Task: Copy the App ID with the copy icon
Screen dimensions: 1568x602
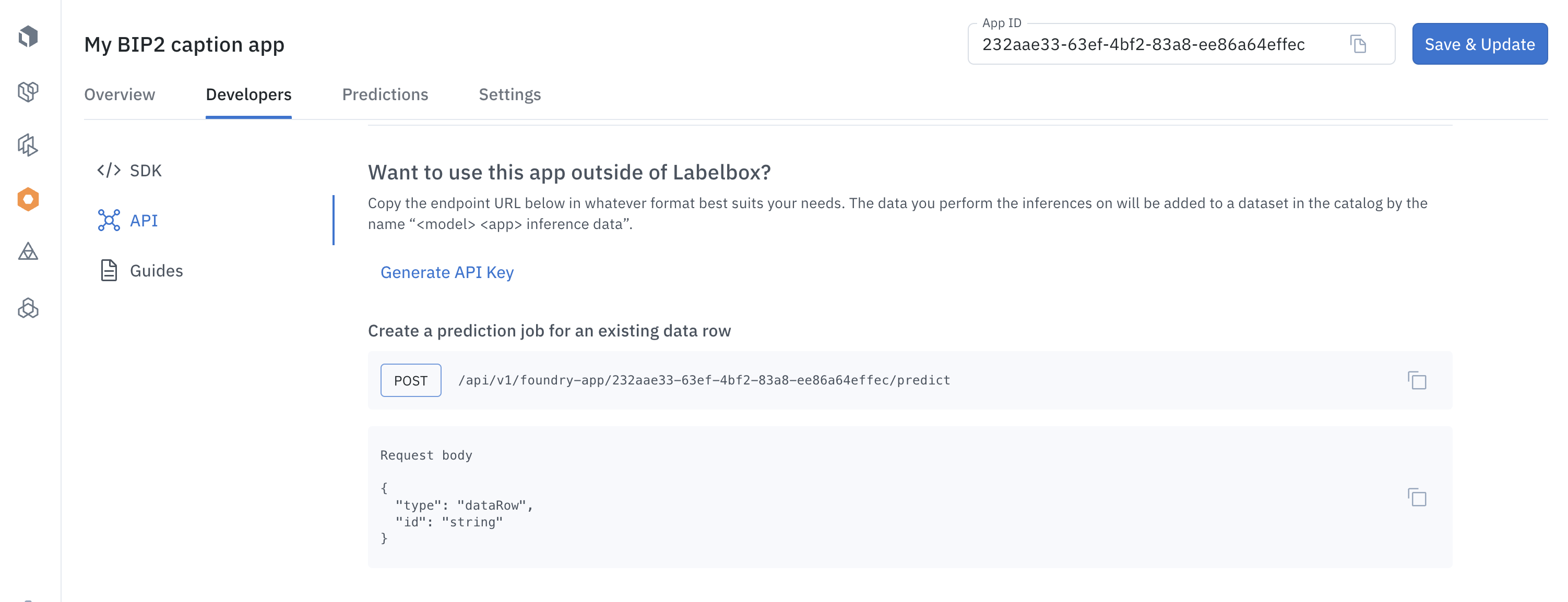Action: point(1358,44)
